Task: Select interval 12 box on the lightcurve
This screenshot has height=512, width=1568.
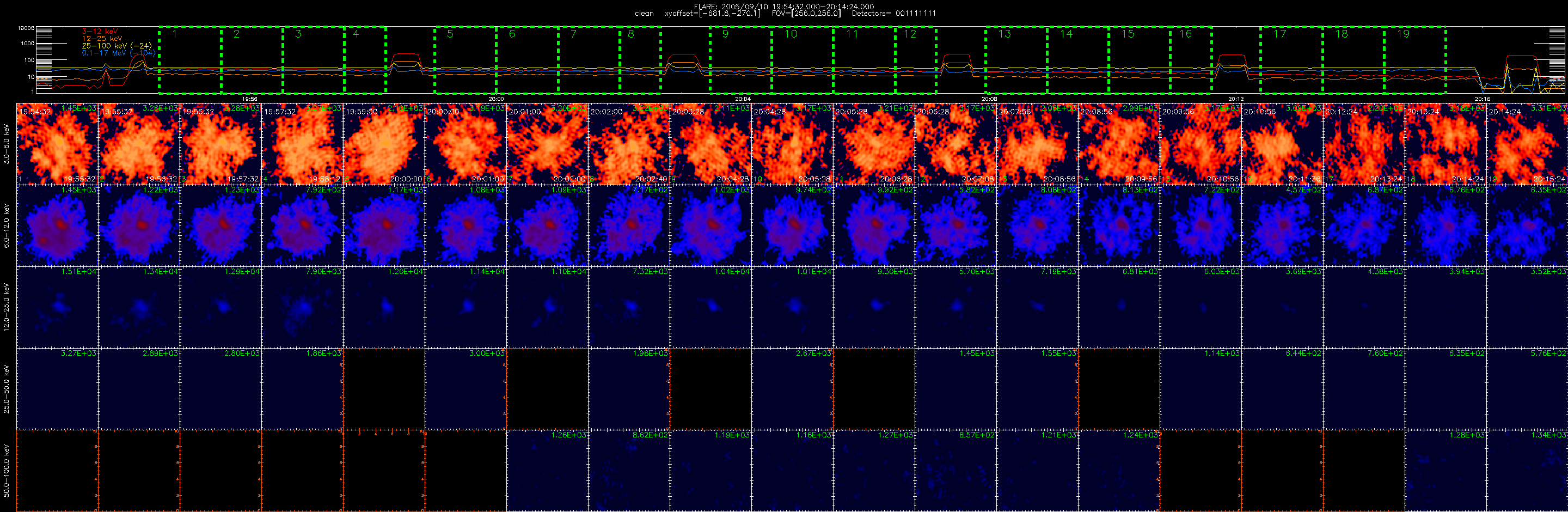Action: point(915,60)
